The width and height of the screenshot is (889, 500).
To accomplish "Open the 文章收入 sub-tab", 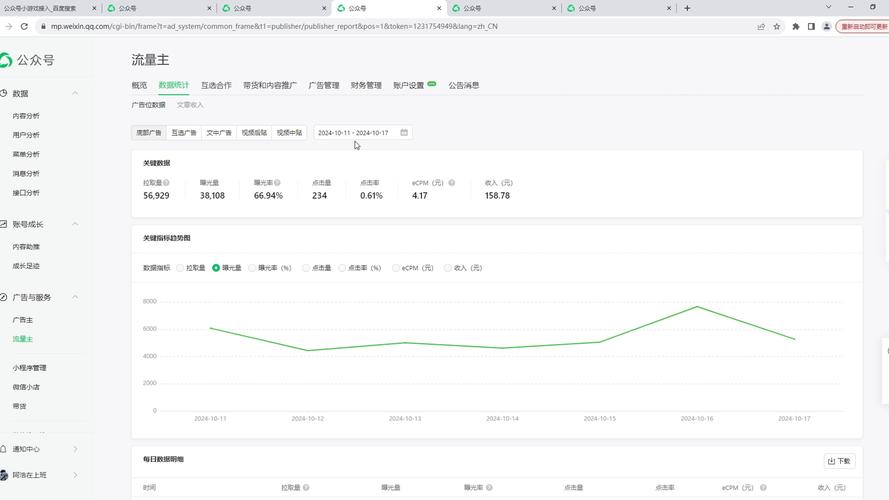I will pos(190,105).
